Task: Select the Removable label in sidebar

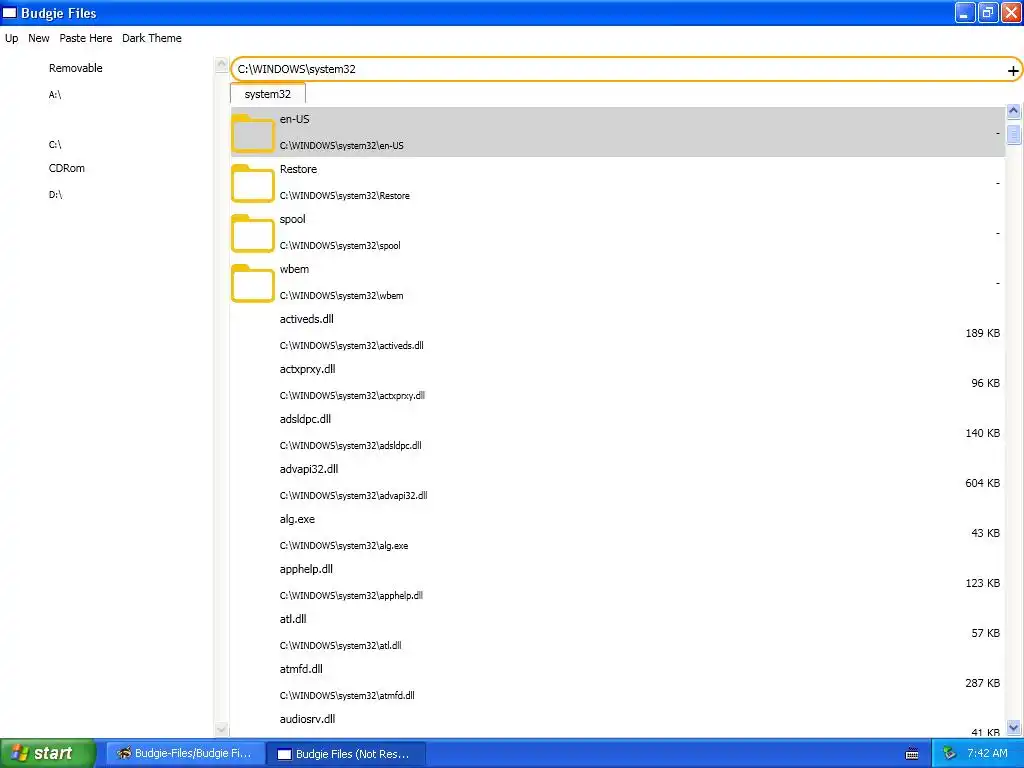Action: point(76,68)
